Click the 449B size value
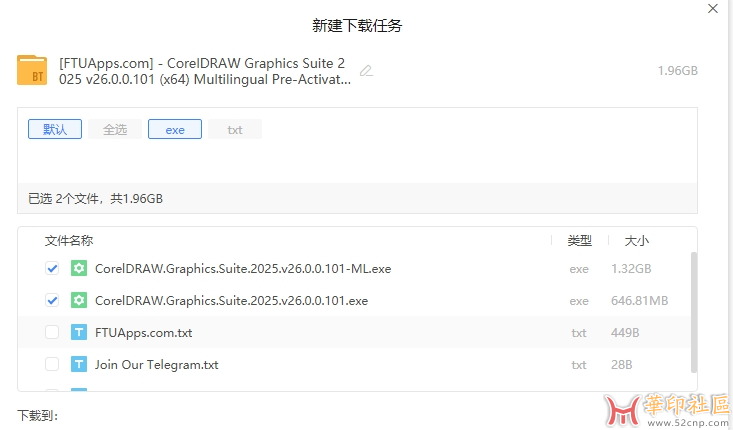 [625, 333]
